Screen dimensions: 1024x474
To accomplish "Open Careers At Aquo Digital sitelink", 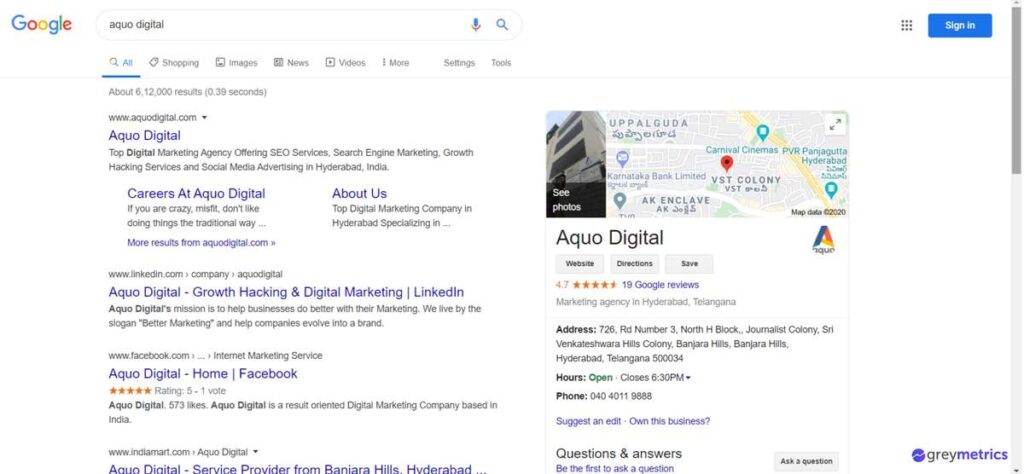I will [x=196, y=193].
